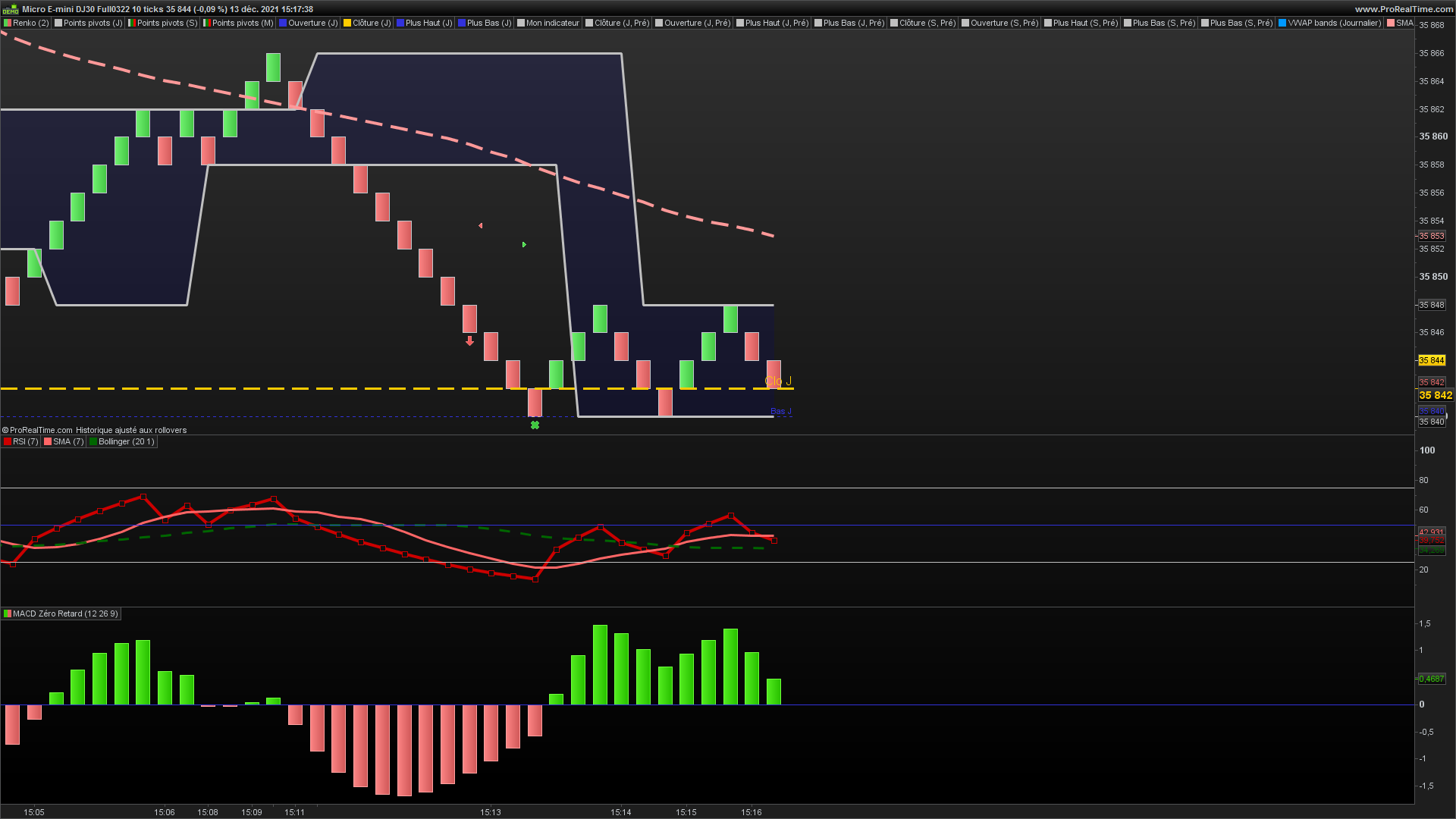Click the 15:13 label on the time axis

coord(491,812)
